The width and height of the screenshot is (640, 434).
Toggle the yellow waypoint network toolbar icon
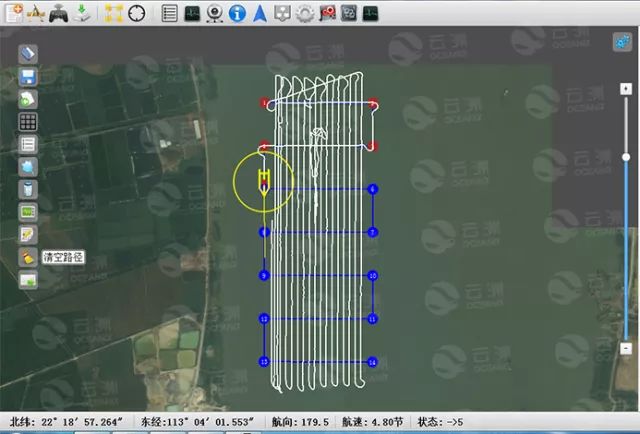[x=113, y=13]
